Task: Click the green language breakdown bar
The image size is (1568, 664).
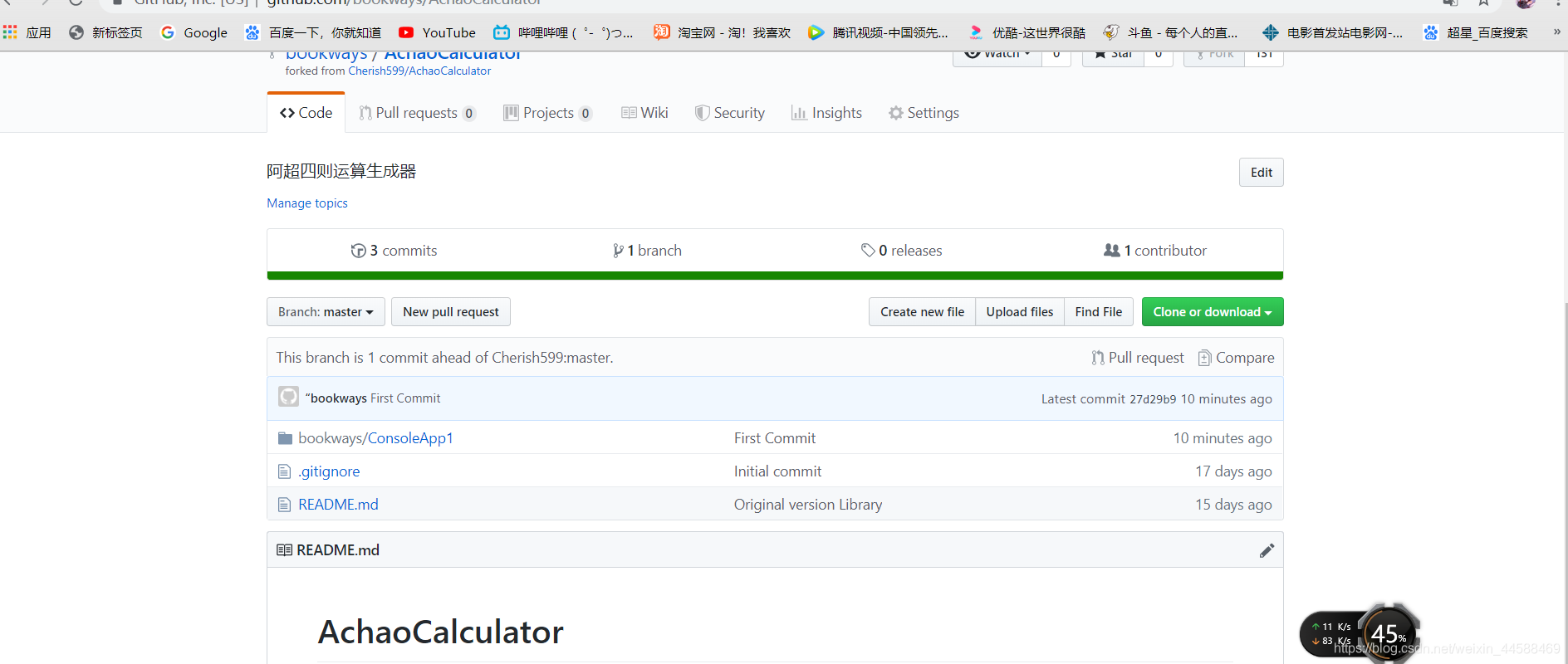Action: [775, 276]
